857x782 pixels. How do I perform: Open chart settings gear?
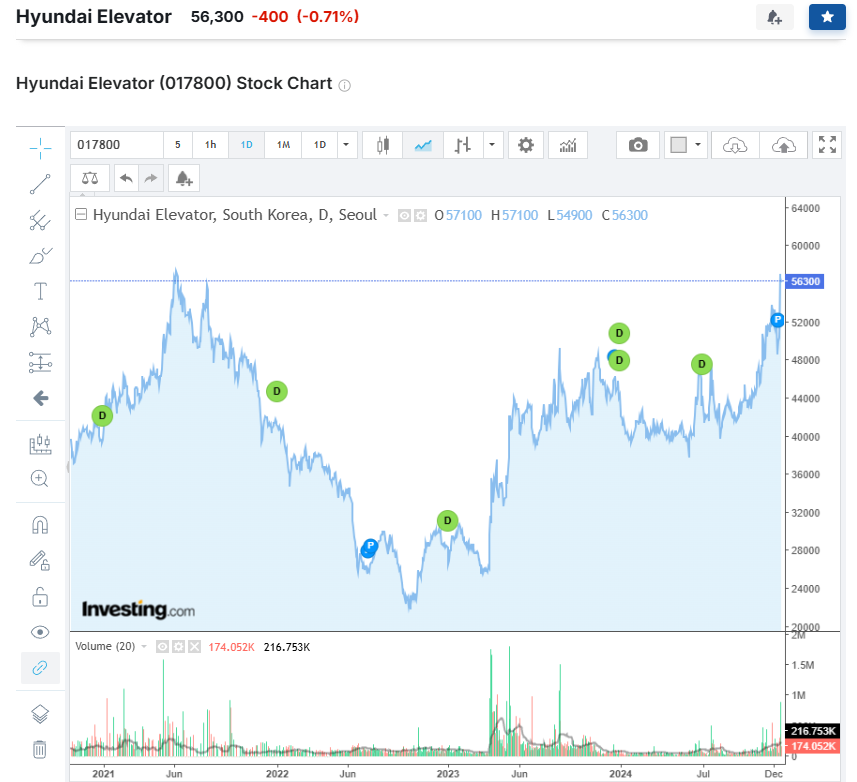(526, 145)
